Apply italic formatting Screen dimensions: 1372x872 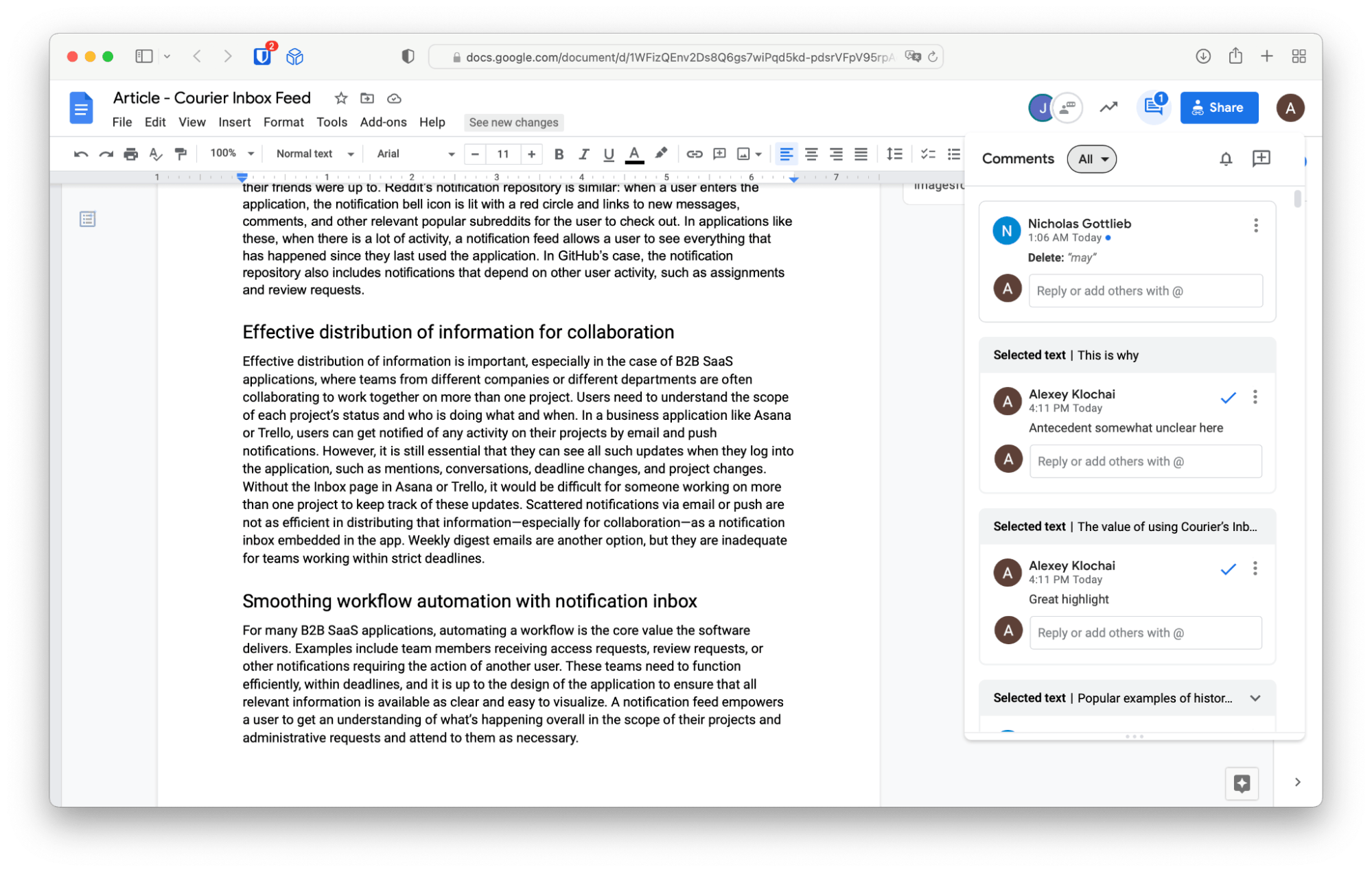click(x=583, y=154)
